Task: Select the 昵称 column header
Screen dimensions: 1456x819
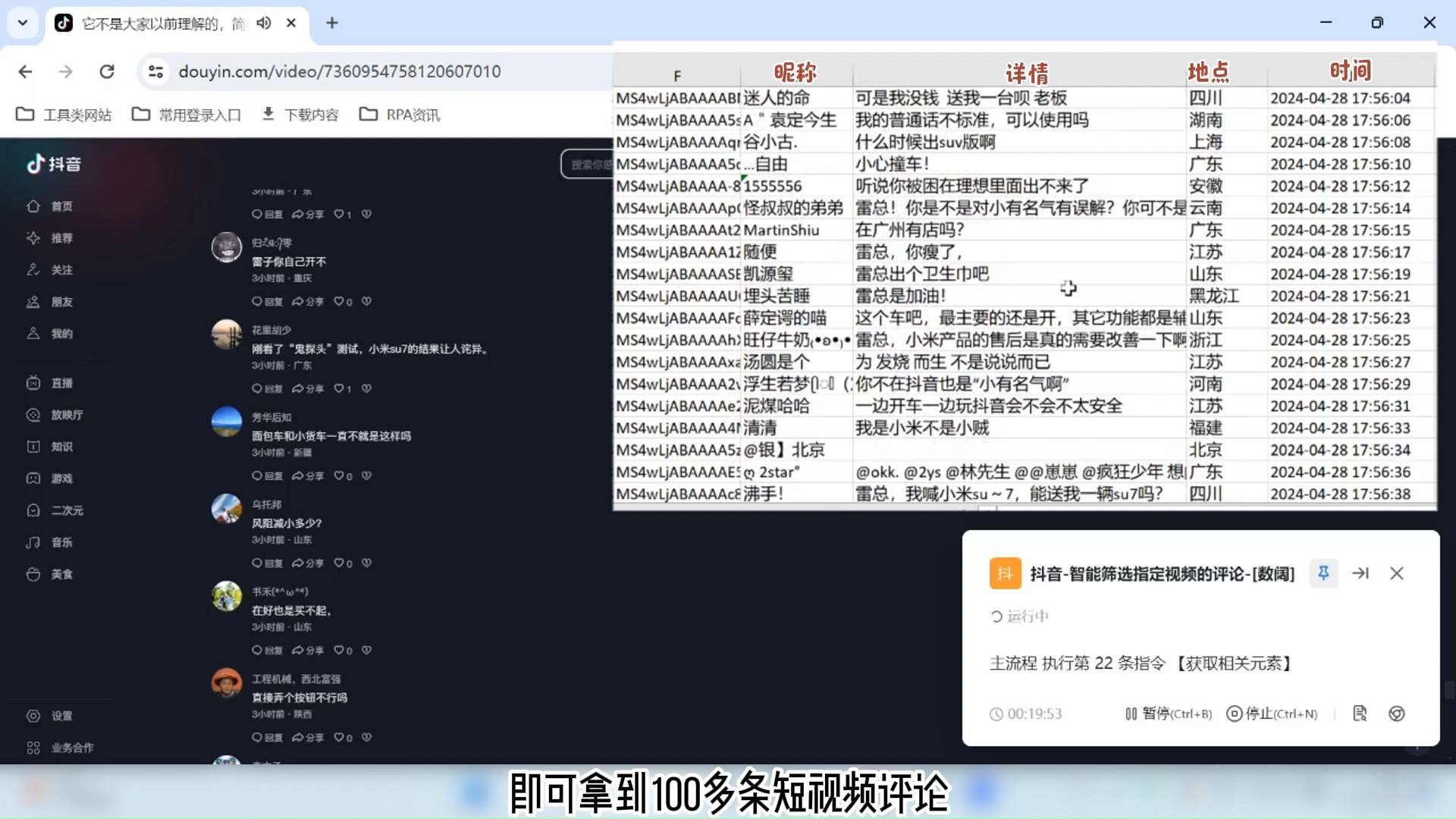Action: (795, 72)
